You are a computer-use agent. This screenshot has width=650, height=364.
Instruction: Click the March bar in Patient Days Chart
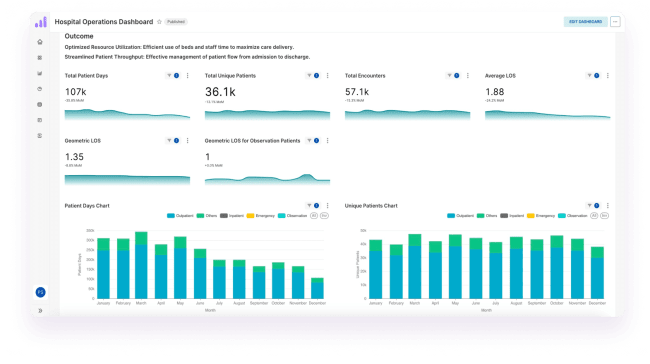tap(141, 265)
